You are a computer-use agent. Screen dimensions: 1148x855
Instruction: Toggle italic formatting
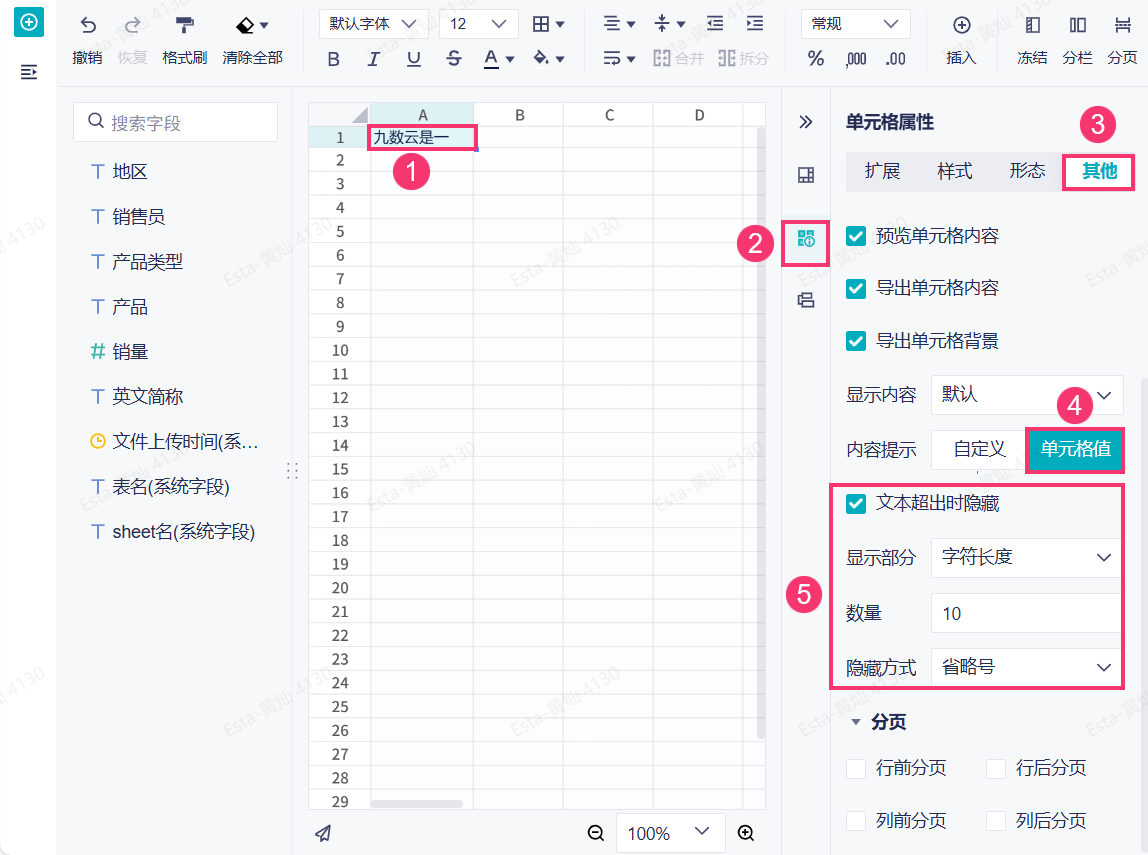[373, 59]
